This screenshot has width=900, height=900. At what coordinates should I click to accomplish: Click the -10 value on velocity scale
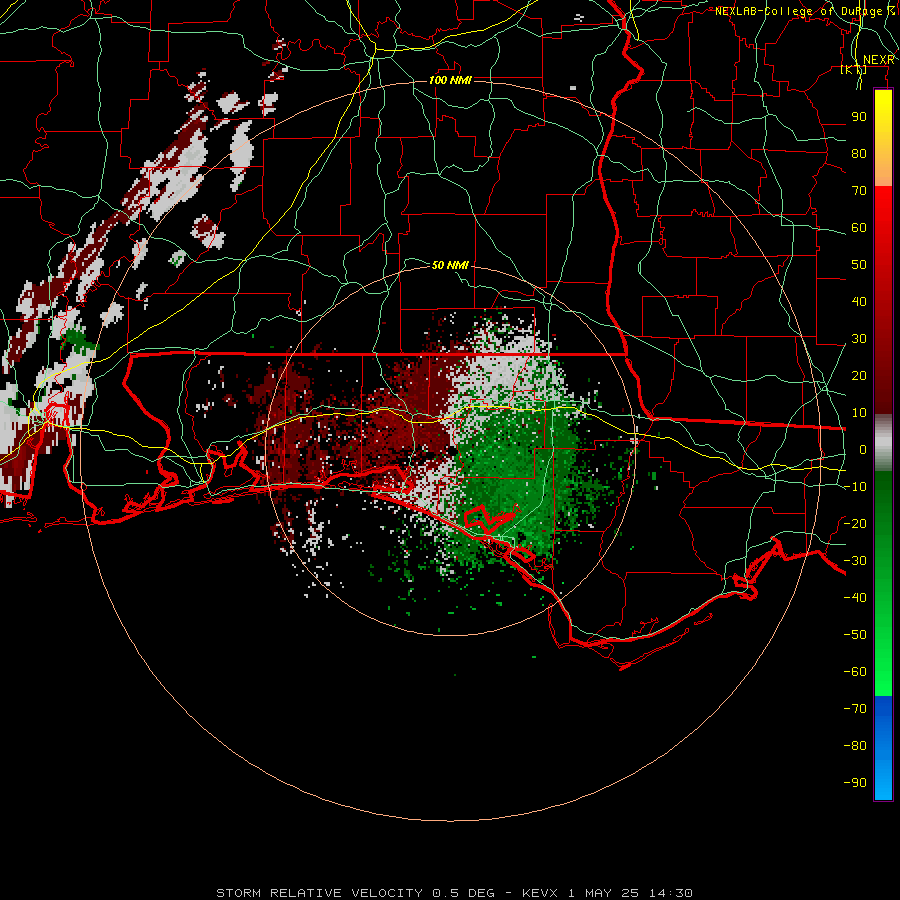tap(855, 487)
